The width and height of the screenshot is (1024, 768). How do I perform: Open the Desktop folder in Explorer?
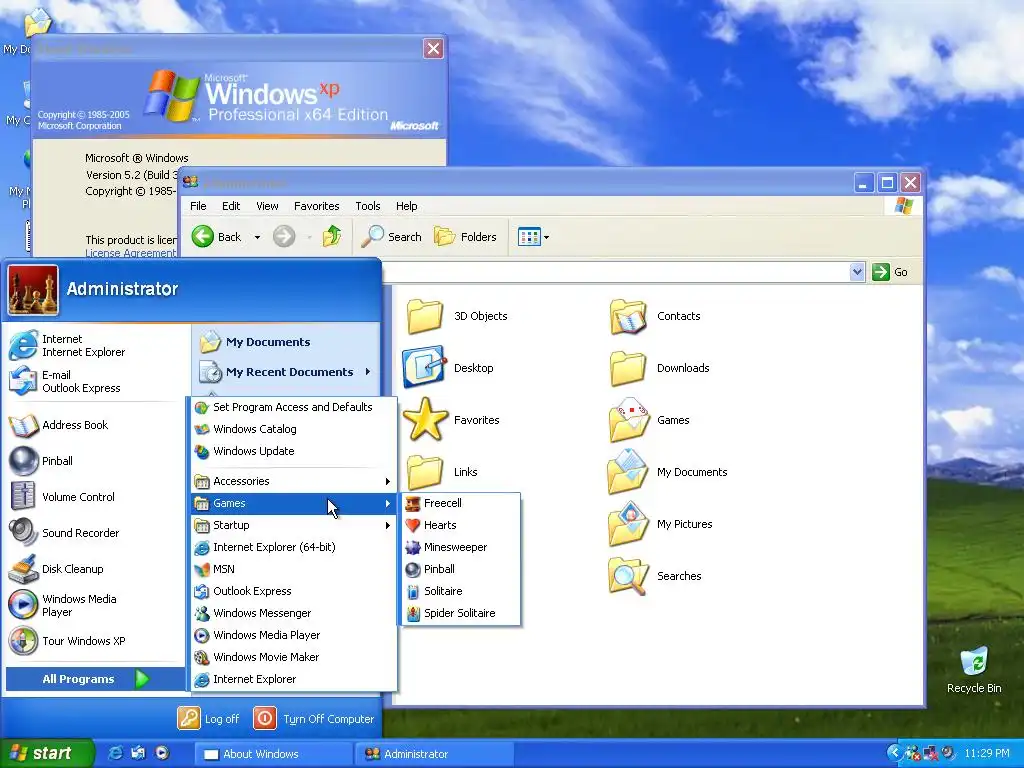449,368
